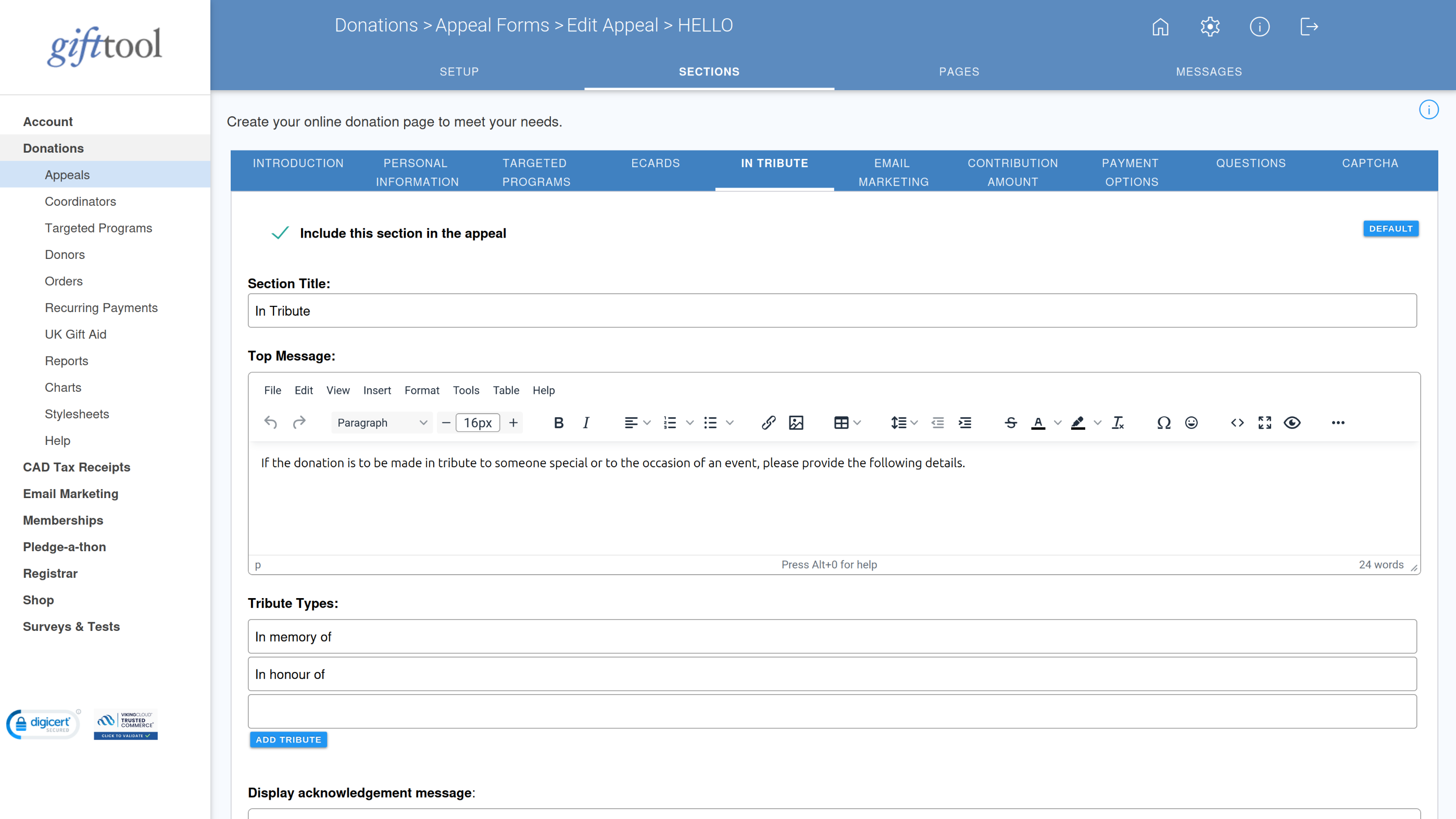Select the Bold formatting icon
This screenshot has width=1456, height=819.
[x=558, y=423]
